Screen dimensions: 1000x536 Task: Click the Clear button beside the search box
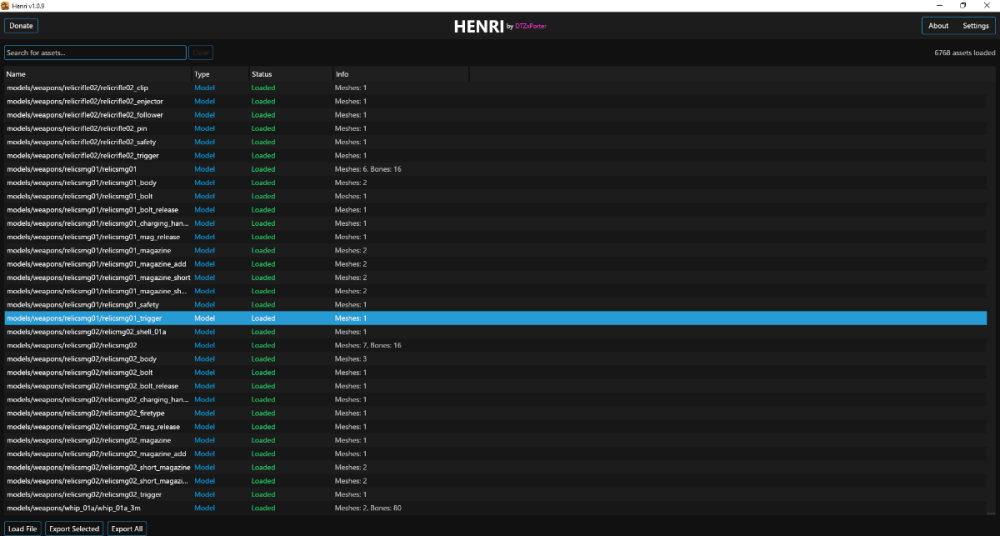pyautogui.click(x=201, y=53)
